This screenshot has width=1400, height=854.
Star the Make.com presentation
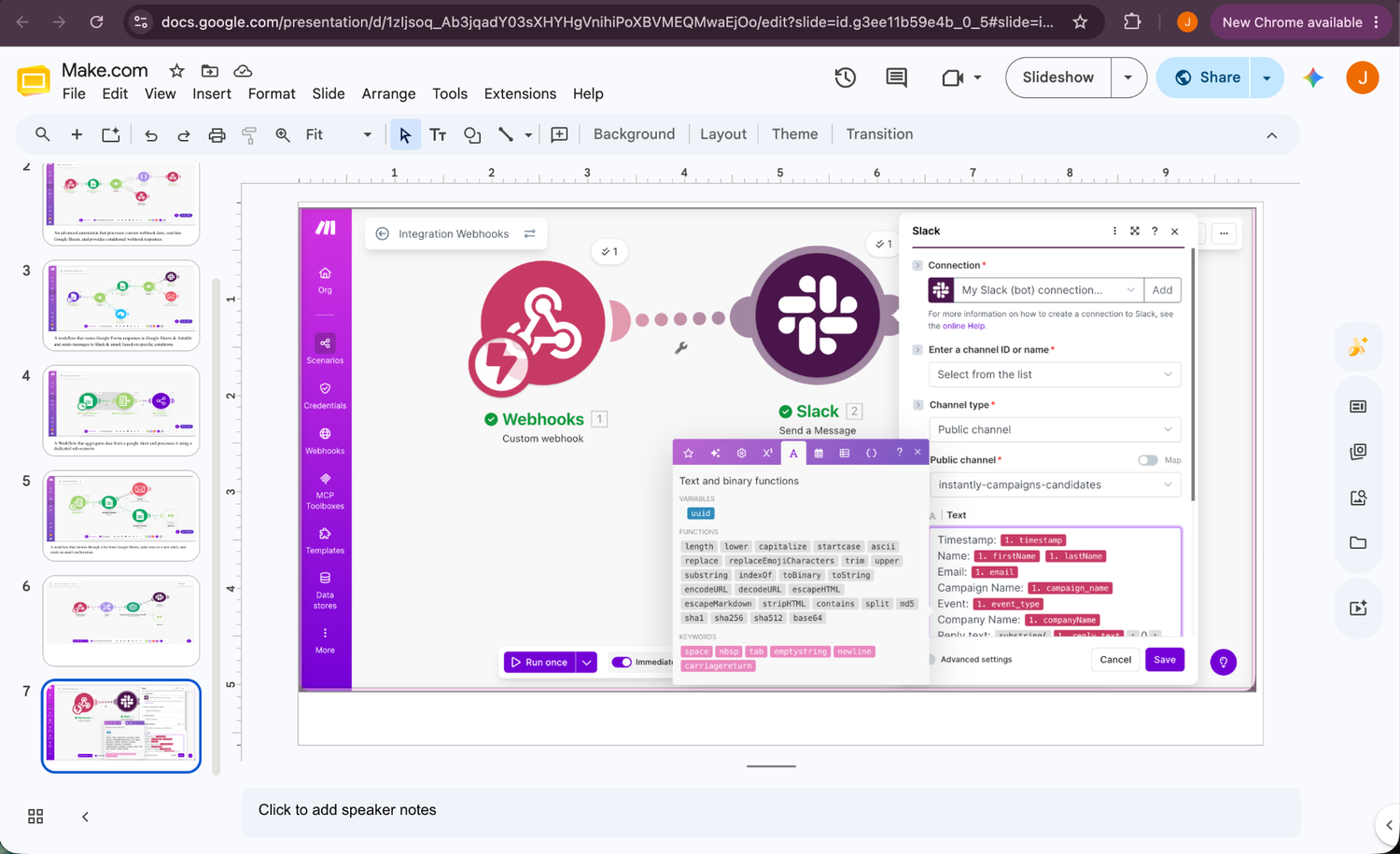pyautogui.click(x=176, y=71)
